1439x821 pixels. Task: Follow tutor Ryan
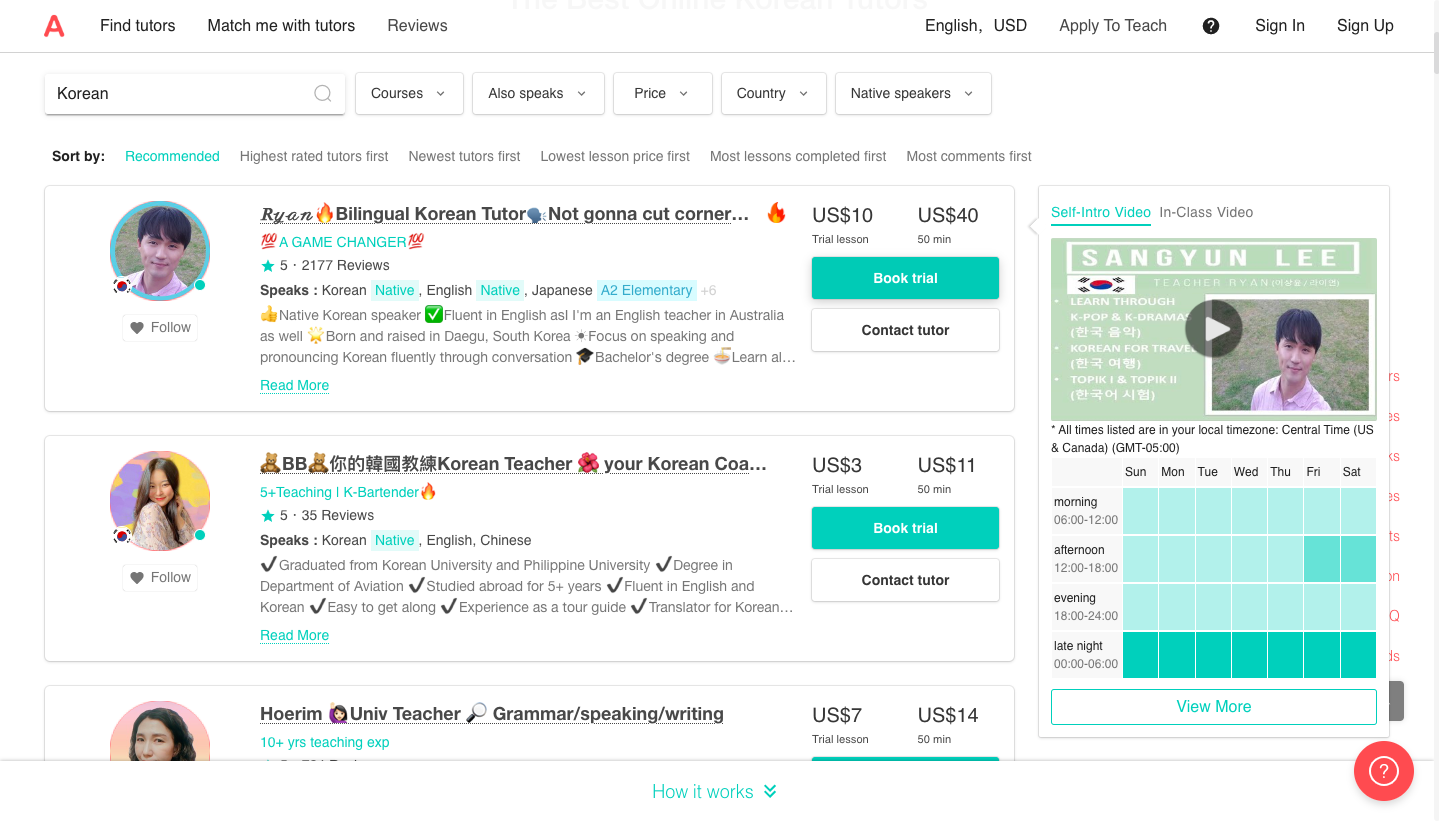pos(160,327)
